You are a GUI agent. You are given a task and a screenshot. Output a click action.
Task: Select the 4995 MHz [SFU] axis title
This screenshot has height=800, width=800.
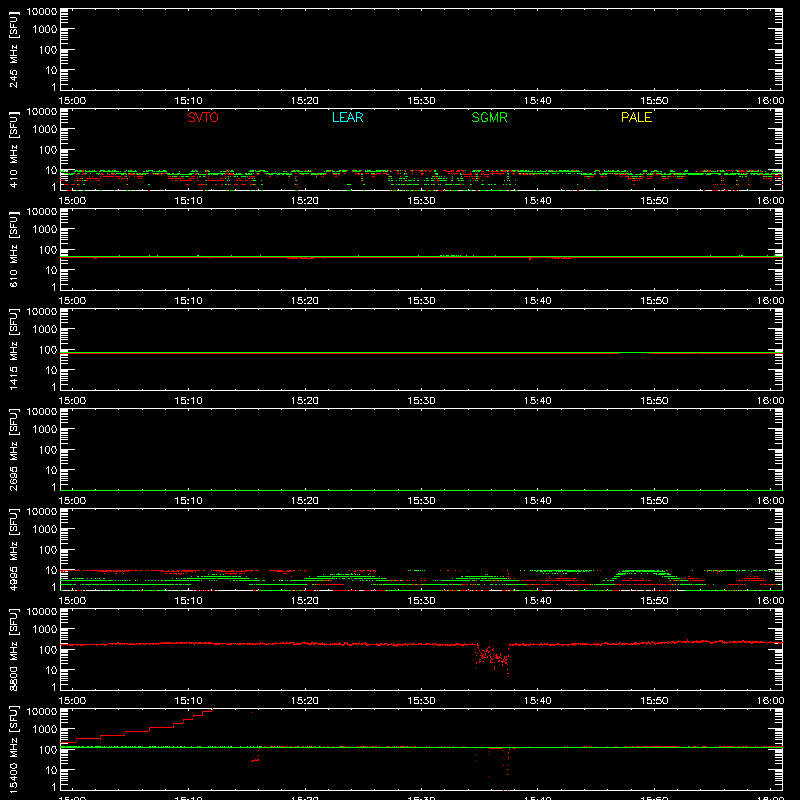tap(14, 549)
